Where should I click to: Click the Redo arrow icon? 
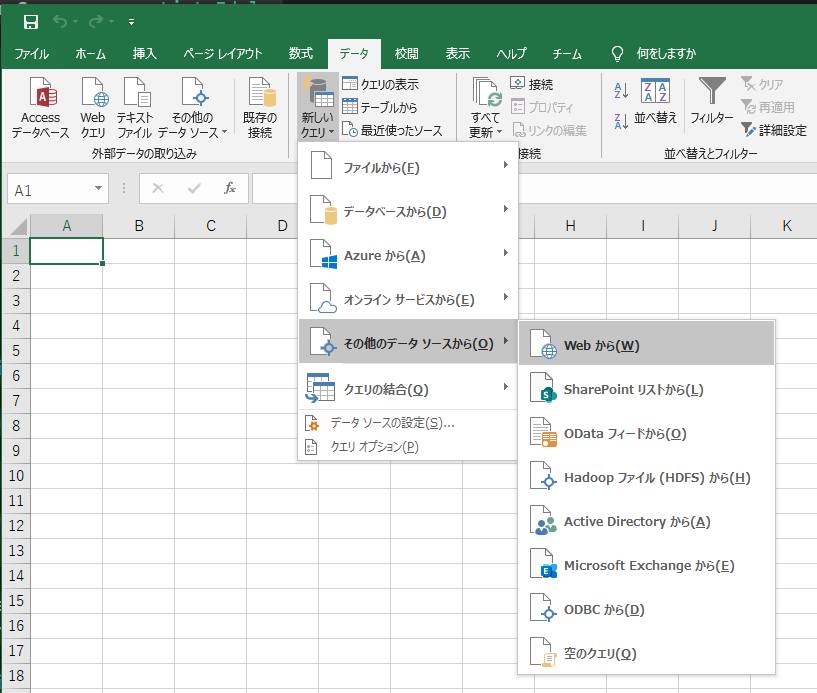coord(96,22)
